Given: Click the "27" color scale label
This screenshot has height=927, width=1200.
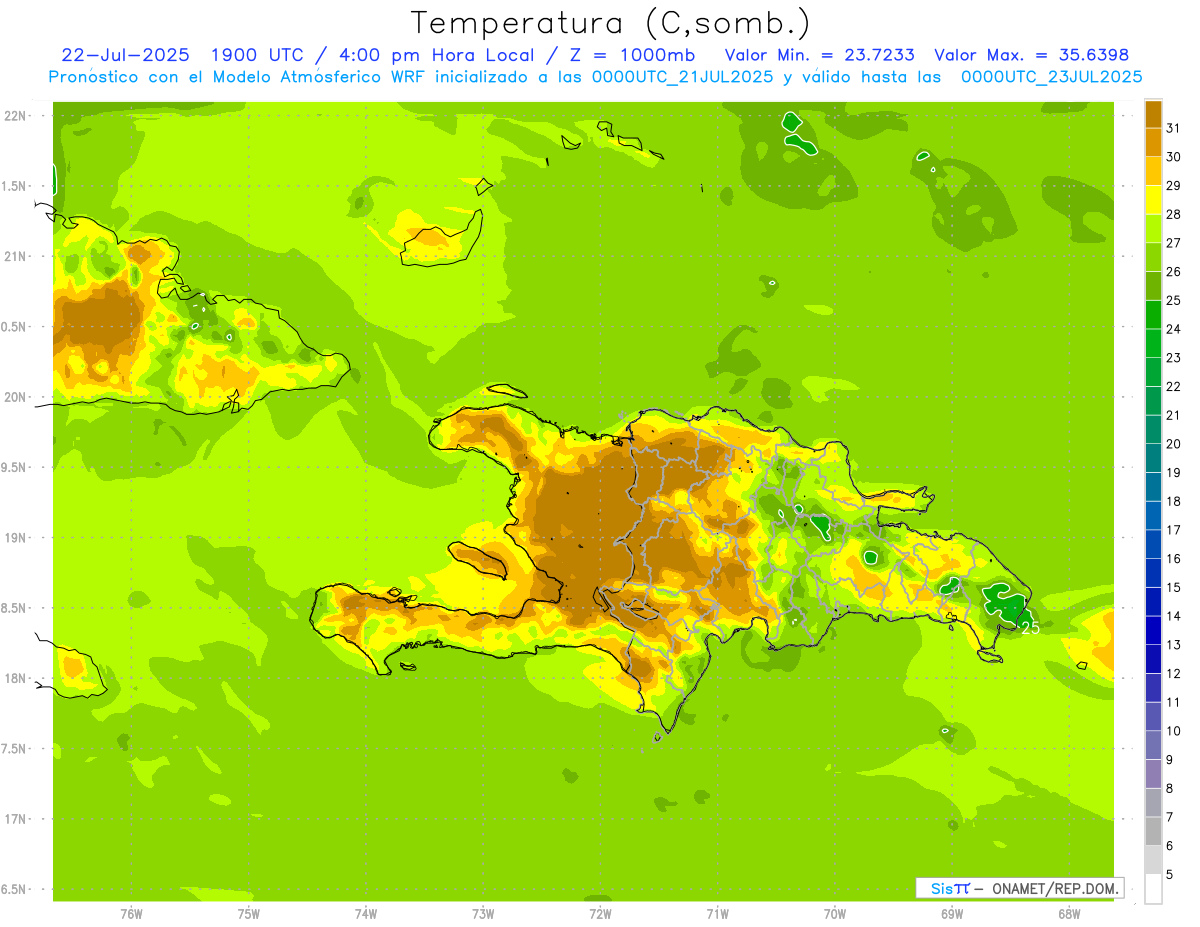Looking at the screenshot, I should pos(1174,243).
